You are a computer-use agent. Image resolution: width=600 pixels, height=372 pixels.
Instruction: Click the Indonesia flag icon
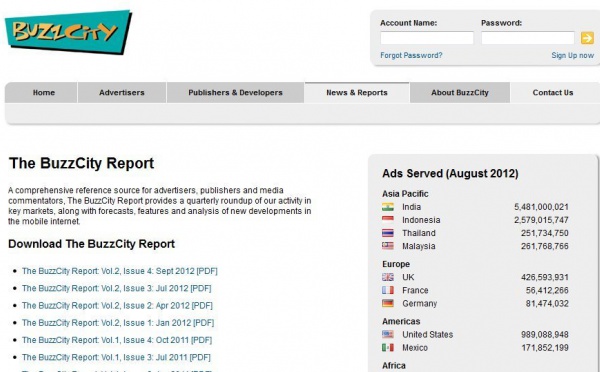(x=388, y=220)
